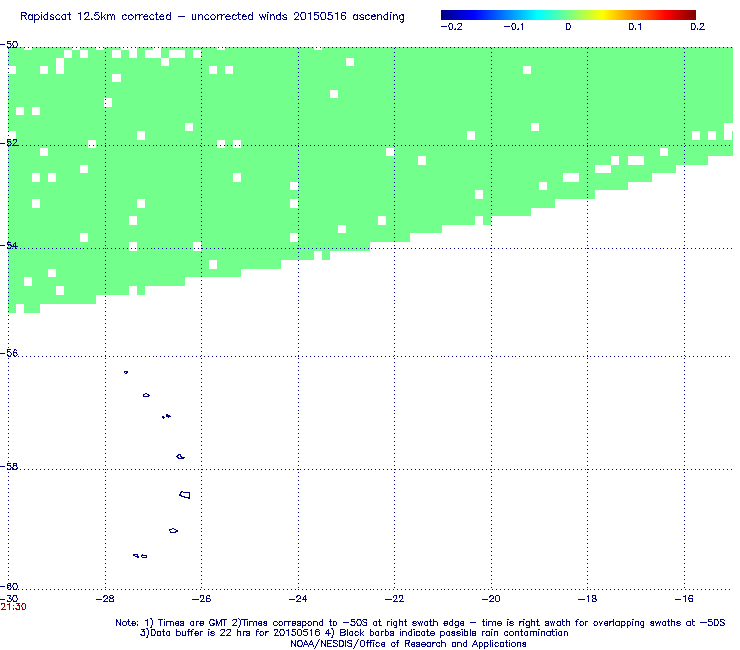Click the -0.1 color scale label
Viewport: 740px width, 650px height.
[513, 27]
